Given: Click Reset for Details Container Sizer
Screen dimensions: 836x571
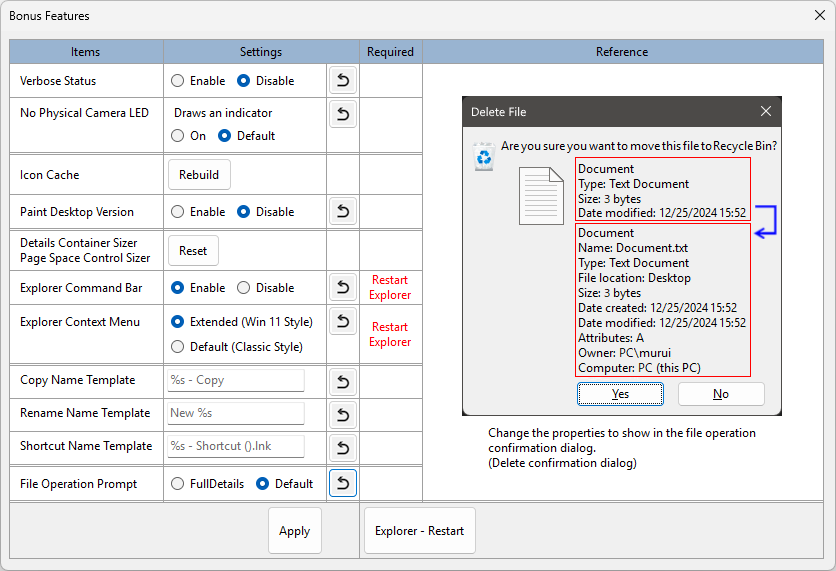Looking at the screenshot, I should pos(193,251).
